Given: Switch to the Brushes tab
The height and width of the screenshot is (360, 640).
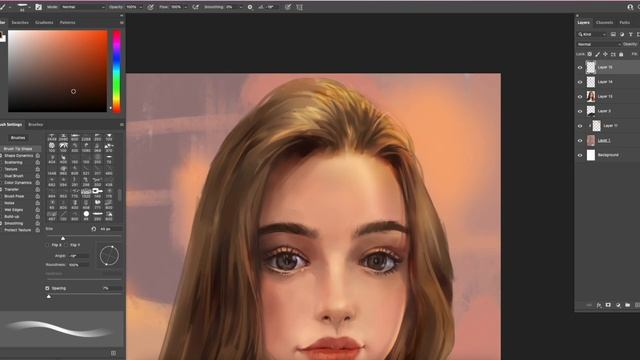Looking at the screenshot, I should tap(36, 124).
